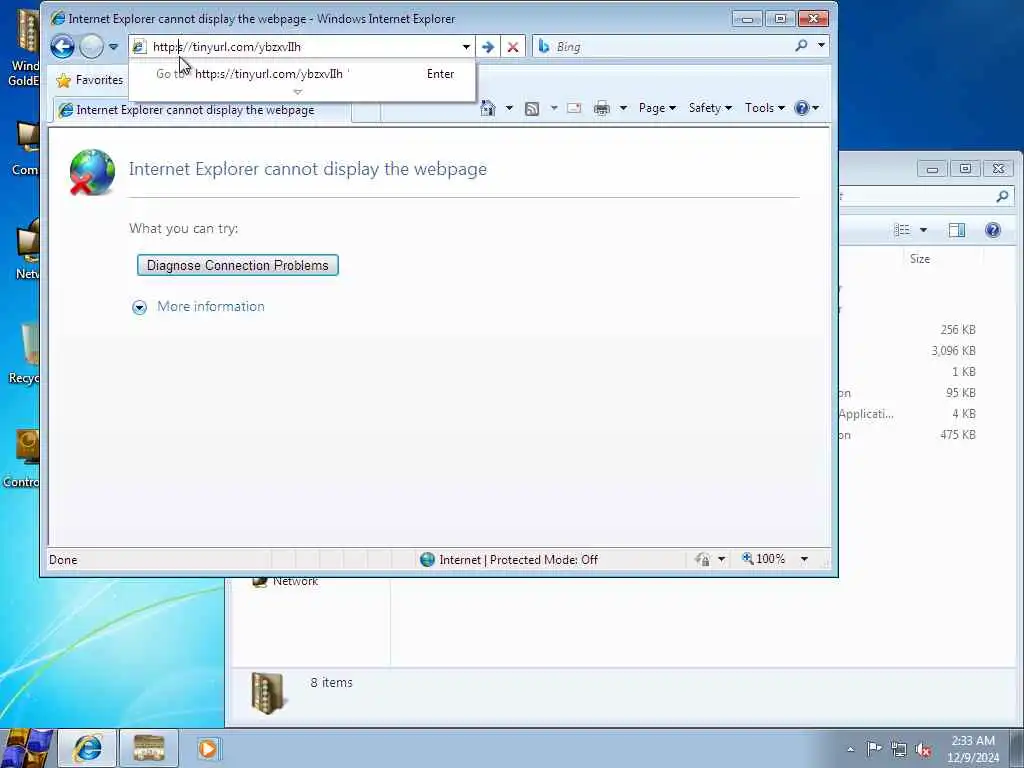
Task: Open the Print dropdown arrow
Action: (623, 108)
